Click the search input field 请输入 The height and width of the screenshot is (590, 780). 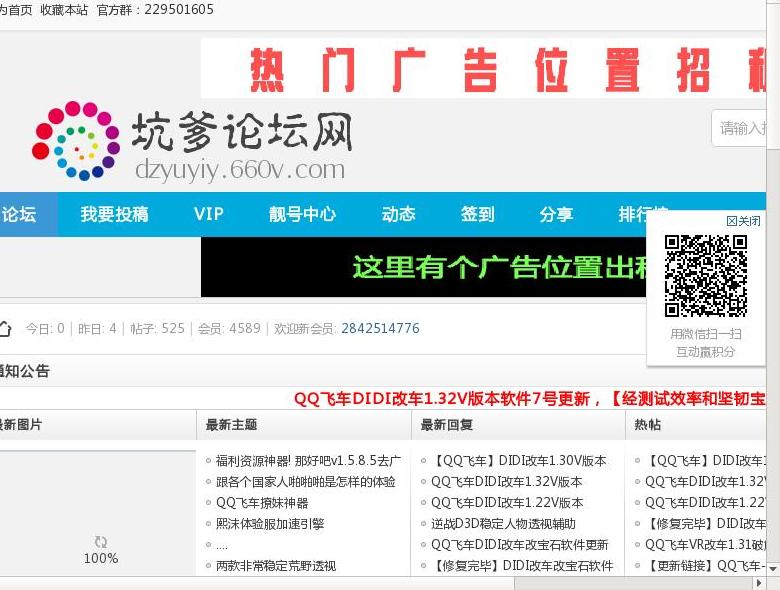tap(739, 128)
